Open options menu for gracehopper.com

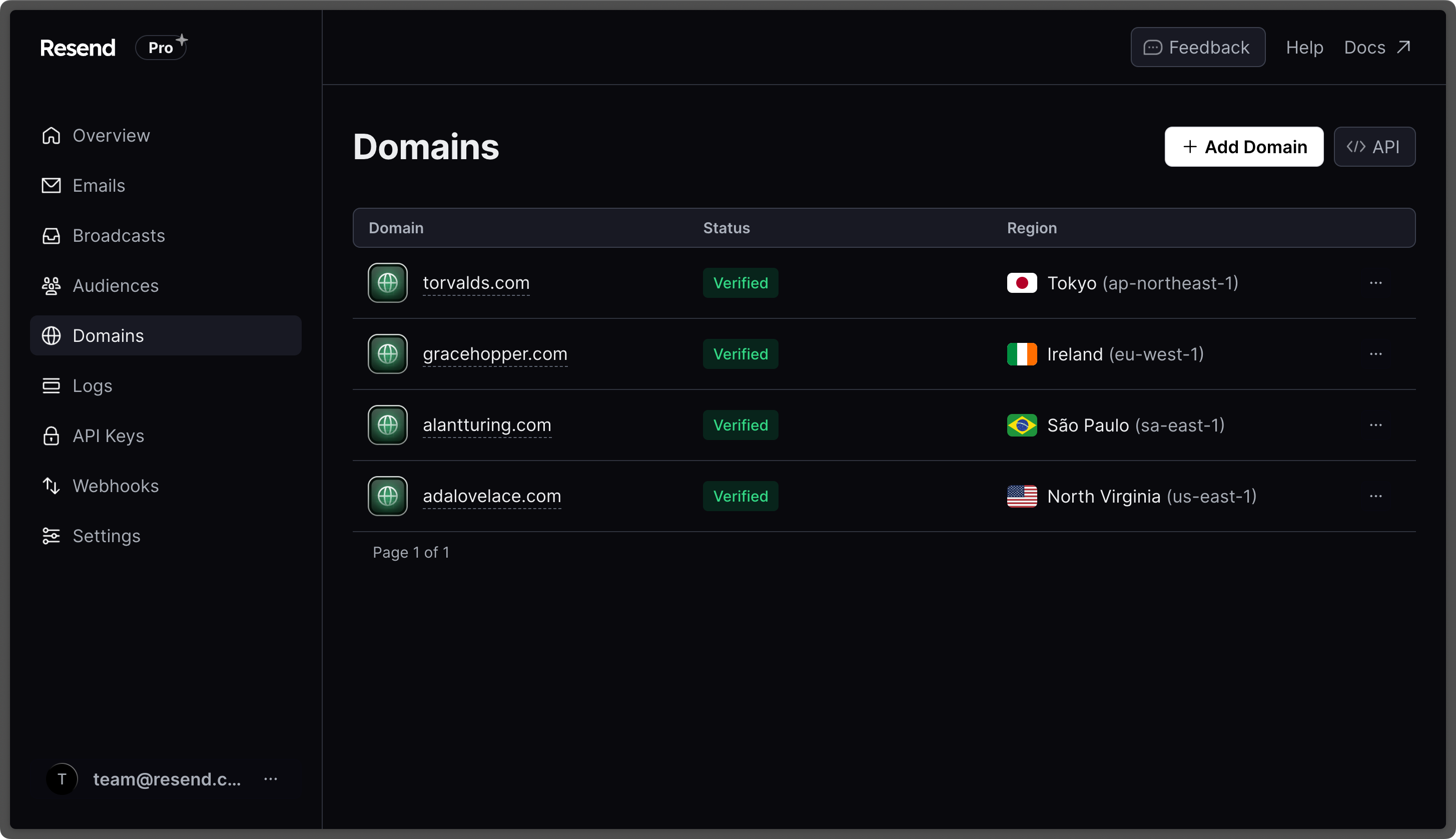[1376, 354]
